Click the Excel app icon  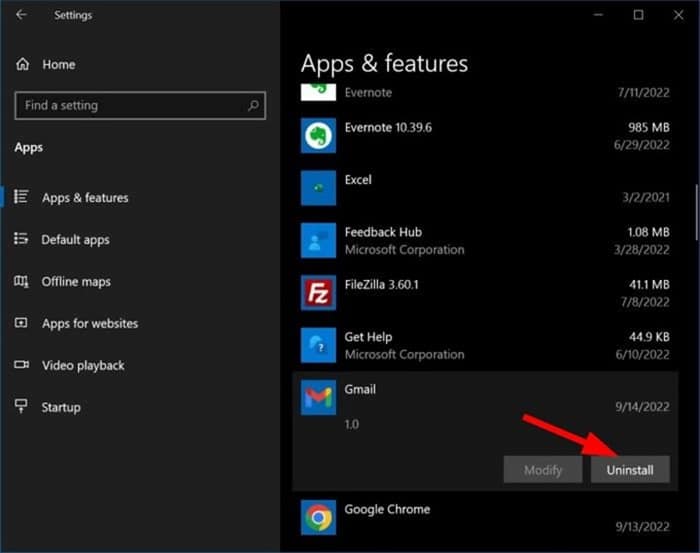(x=318, y=188)
